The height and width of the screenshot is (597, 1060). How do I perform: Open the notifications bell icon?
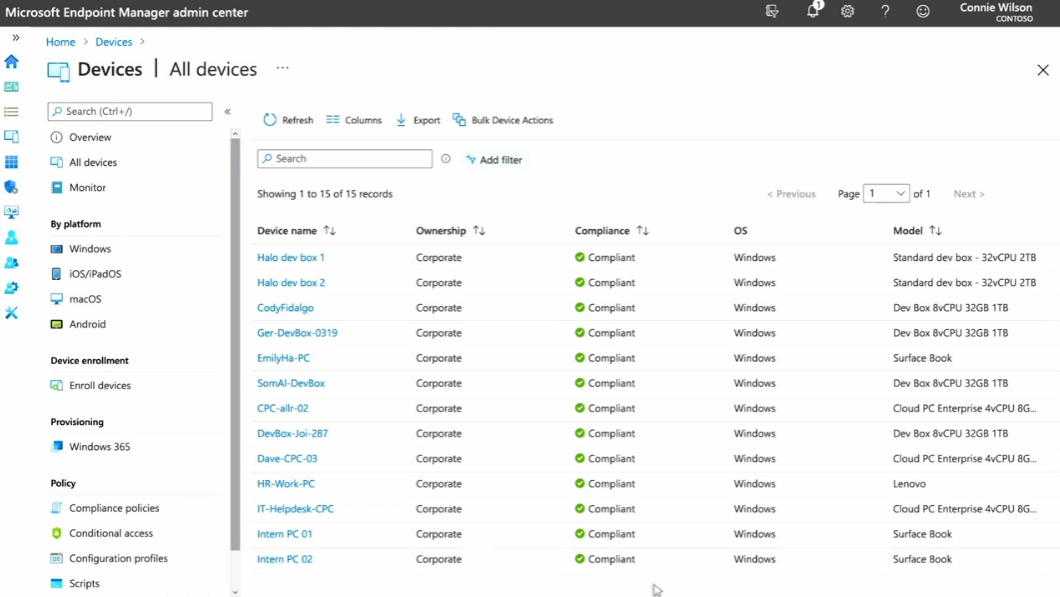pos(813,11)
